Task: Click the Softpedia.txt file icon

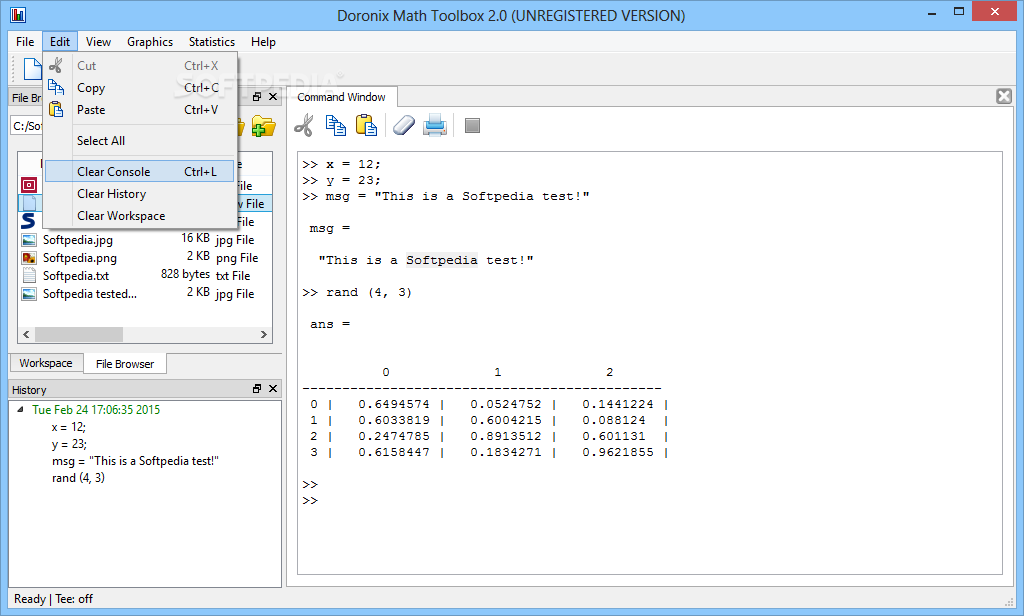Action: tap(29, 276)
